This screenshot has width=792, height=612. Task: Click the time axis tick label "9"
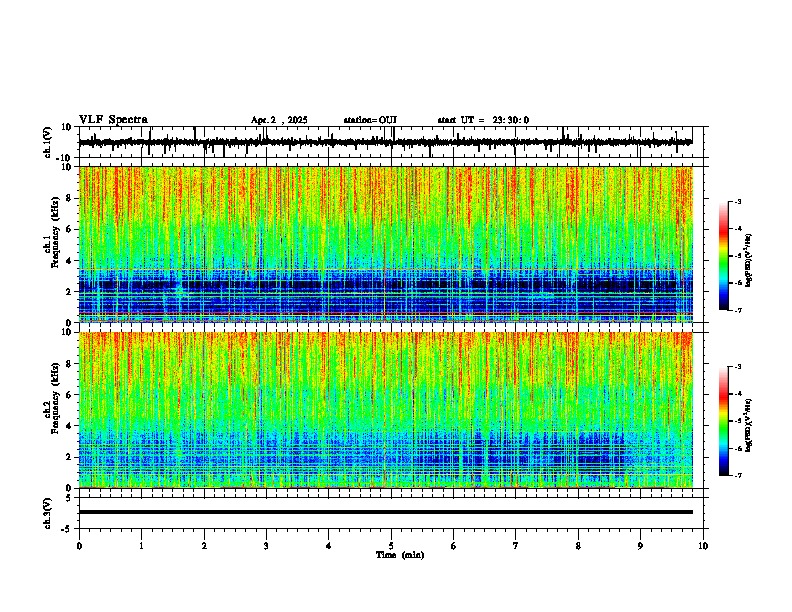pos(640,546)
